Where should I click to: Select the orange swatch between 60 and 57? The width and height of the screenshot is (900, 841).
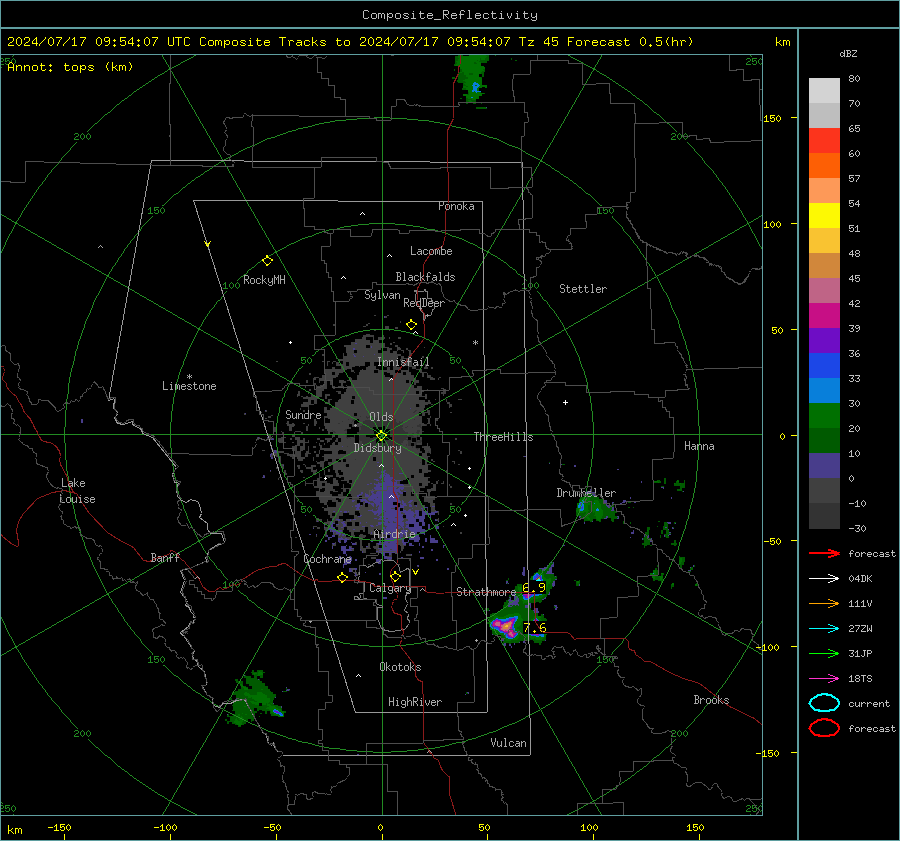824,166
